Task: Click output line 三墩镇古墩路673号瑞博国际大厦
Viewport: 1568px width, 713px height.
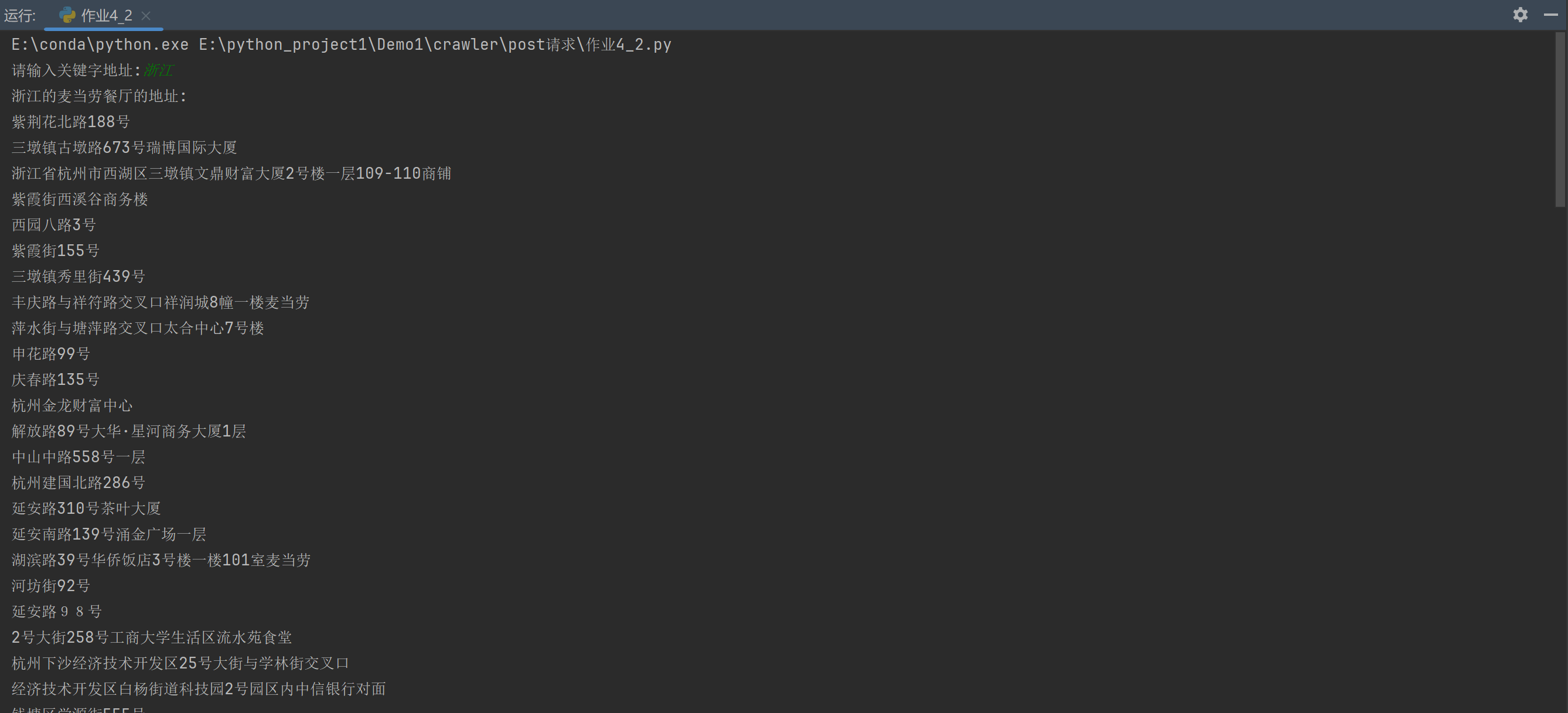Action: (124, 148)
